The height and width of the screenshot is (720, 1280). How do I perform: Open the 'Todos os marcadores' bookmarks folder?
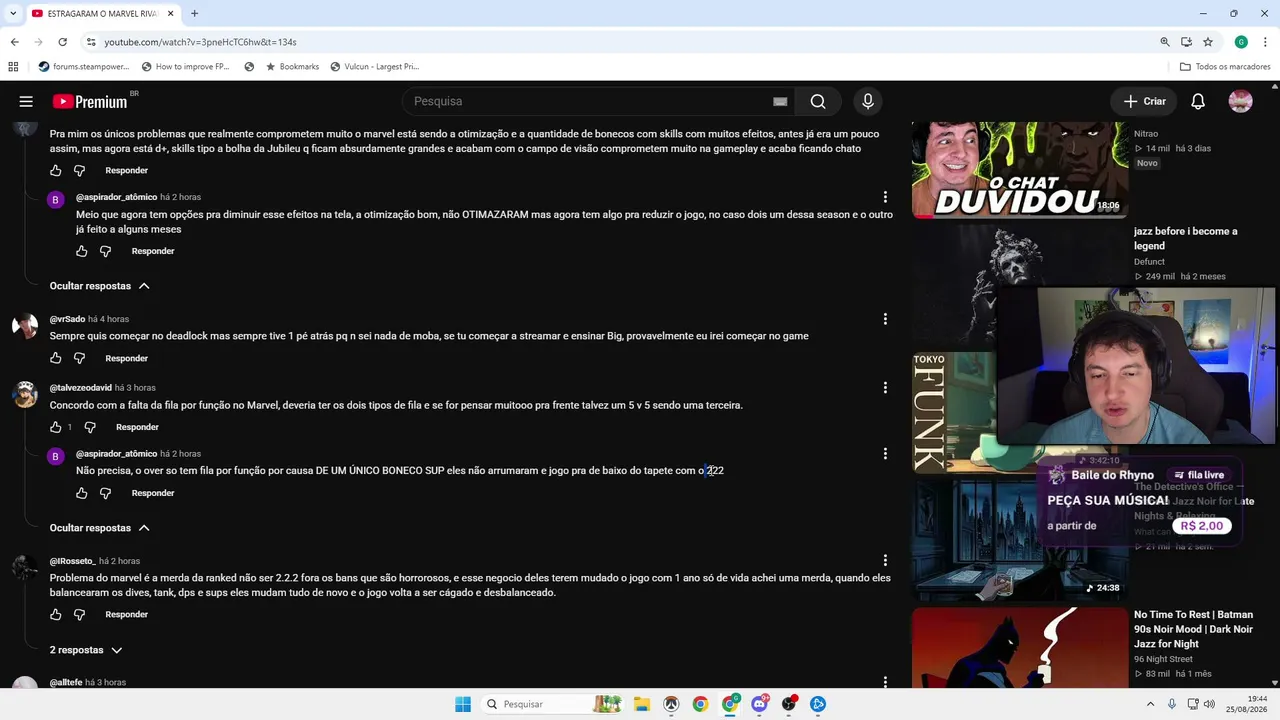(1225, 67)
